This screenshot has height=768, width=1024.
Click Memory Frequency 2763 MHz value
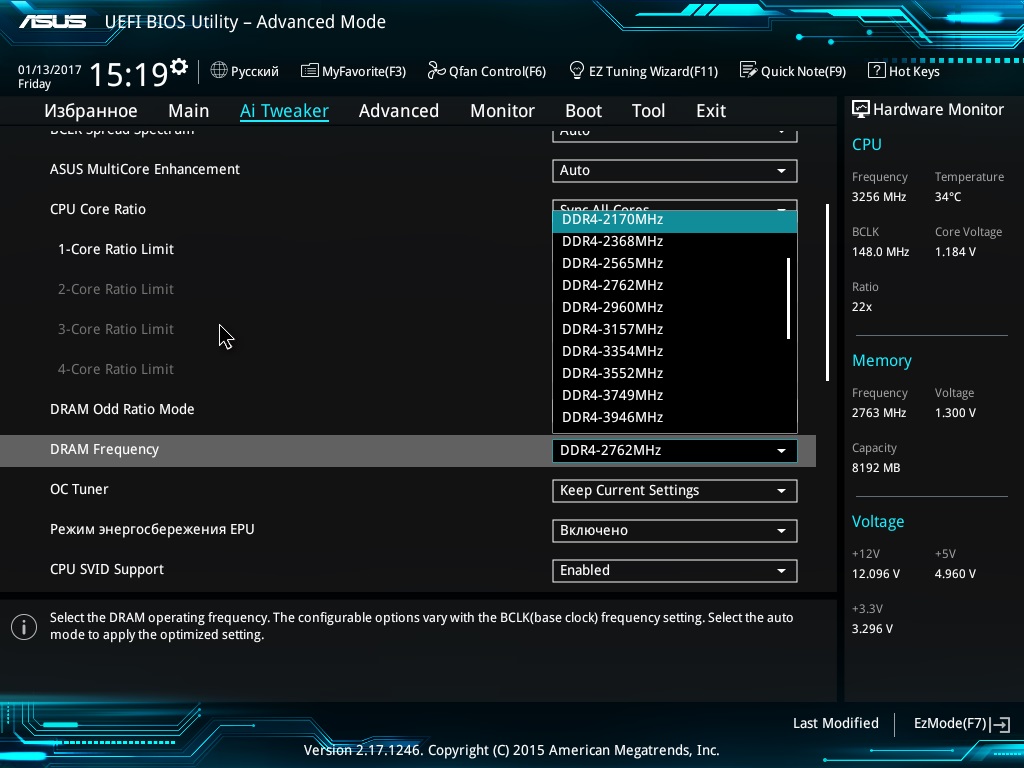tap(879, 413)
